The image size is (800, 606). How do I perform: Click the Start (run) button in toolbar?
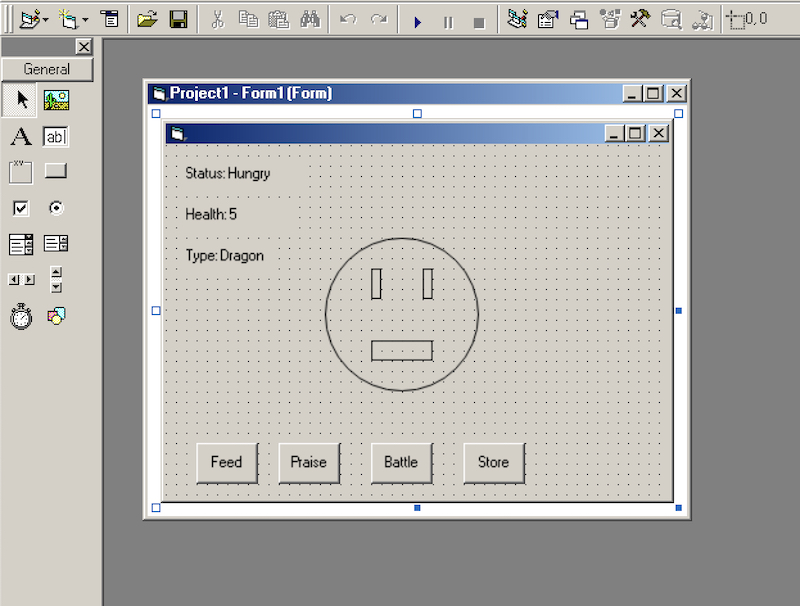(x=418, y=21)
